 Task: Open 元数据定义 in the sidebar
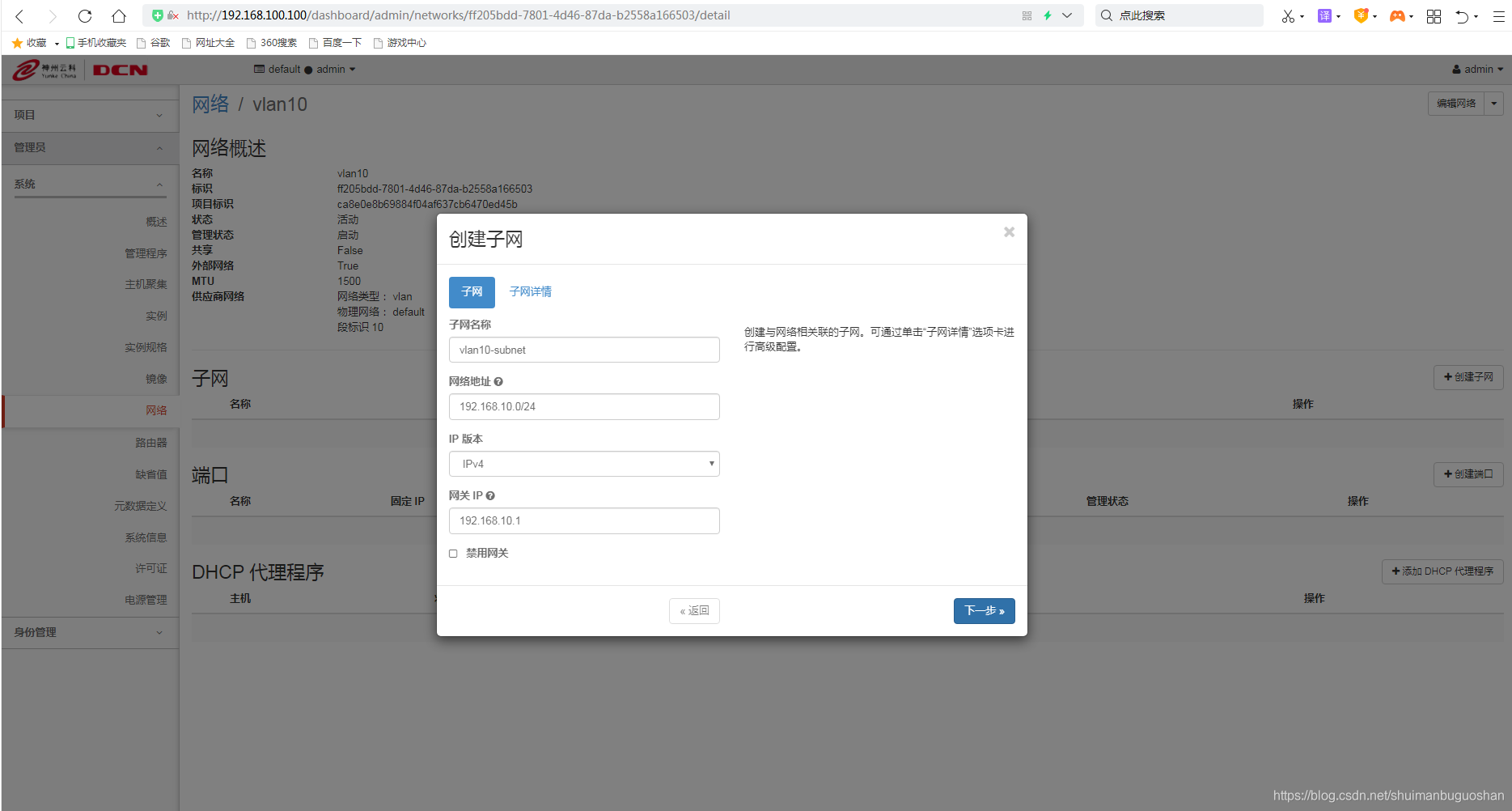[x=140, y=506]
